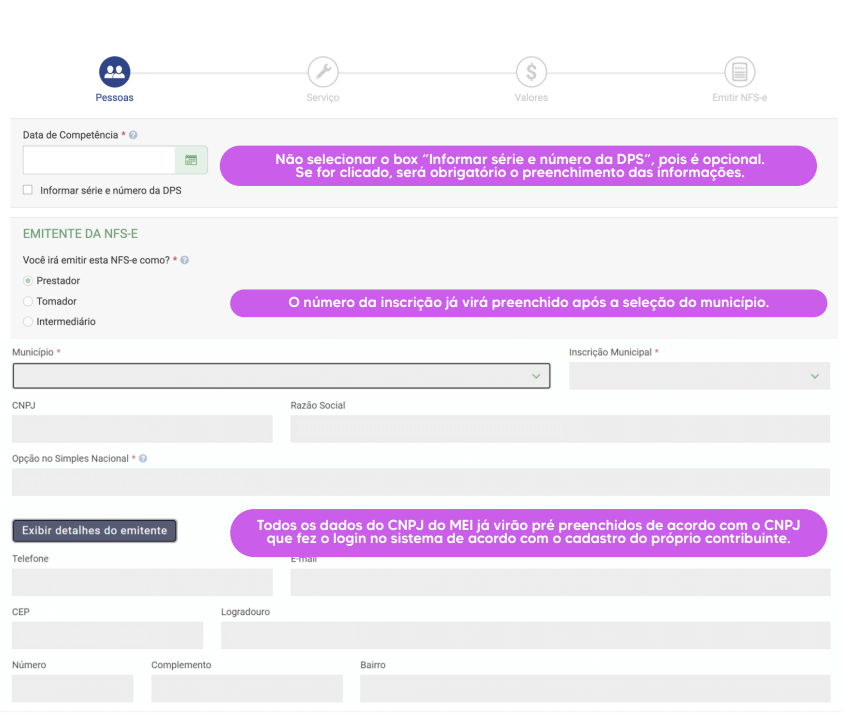Click help icon beside Data de Competência
Viewport: 851px width, 718px height.
134,135
